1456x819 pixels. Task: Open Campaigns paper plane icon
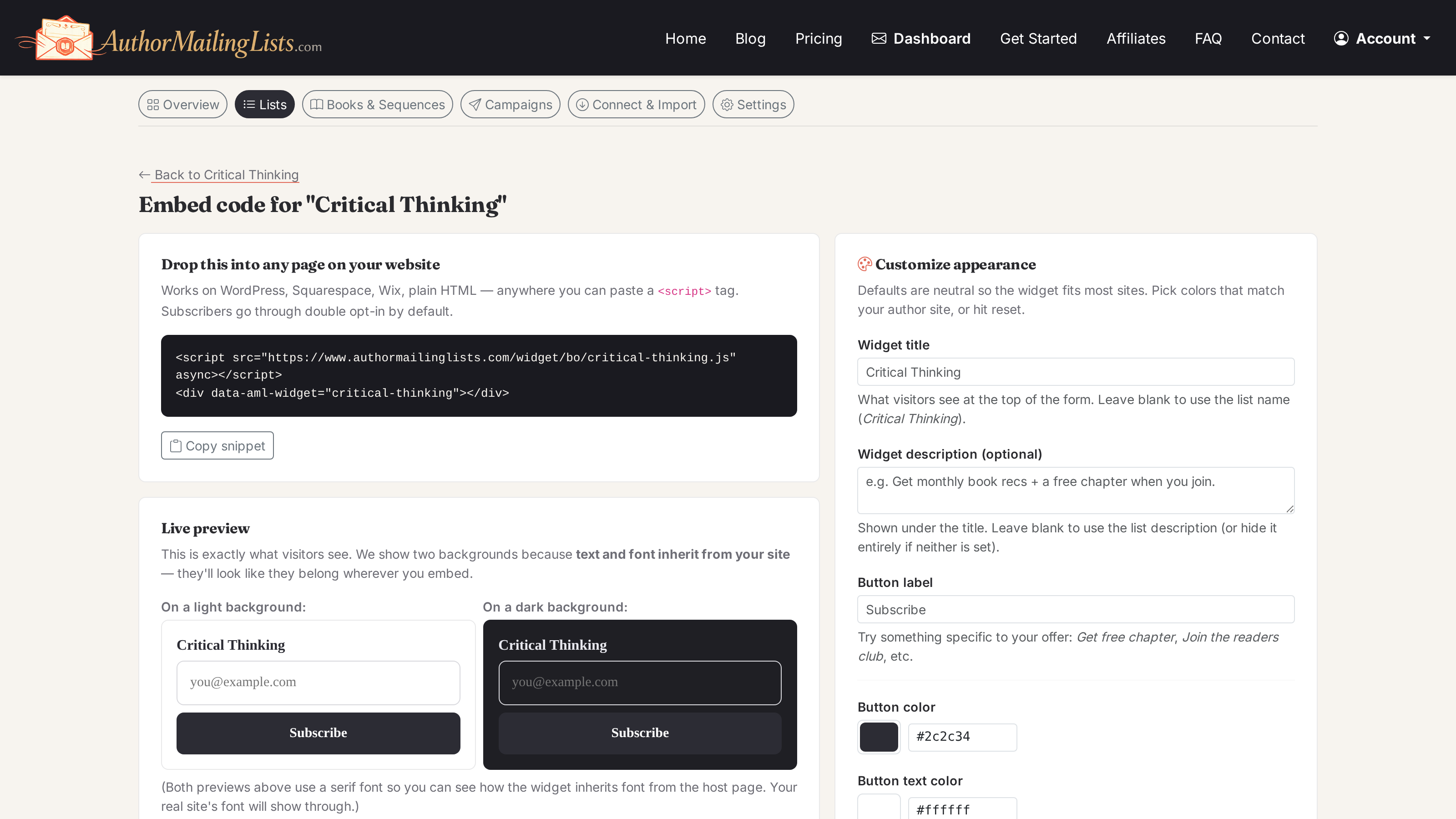(475, 105)
